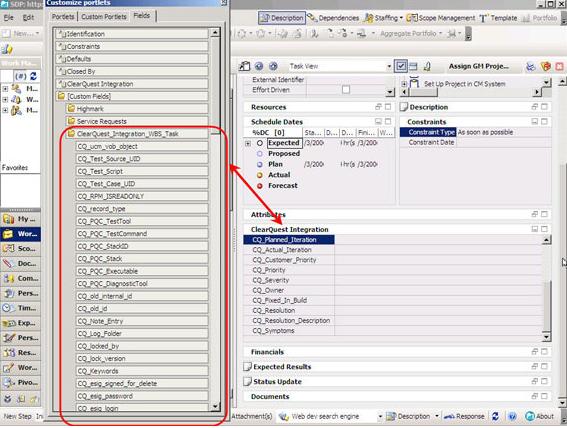Select the Defaults field group
567x428 pixels.
point(132,59)
